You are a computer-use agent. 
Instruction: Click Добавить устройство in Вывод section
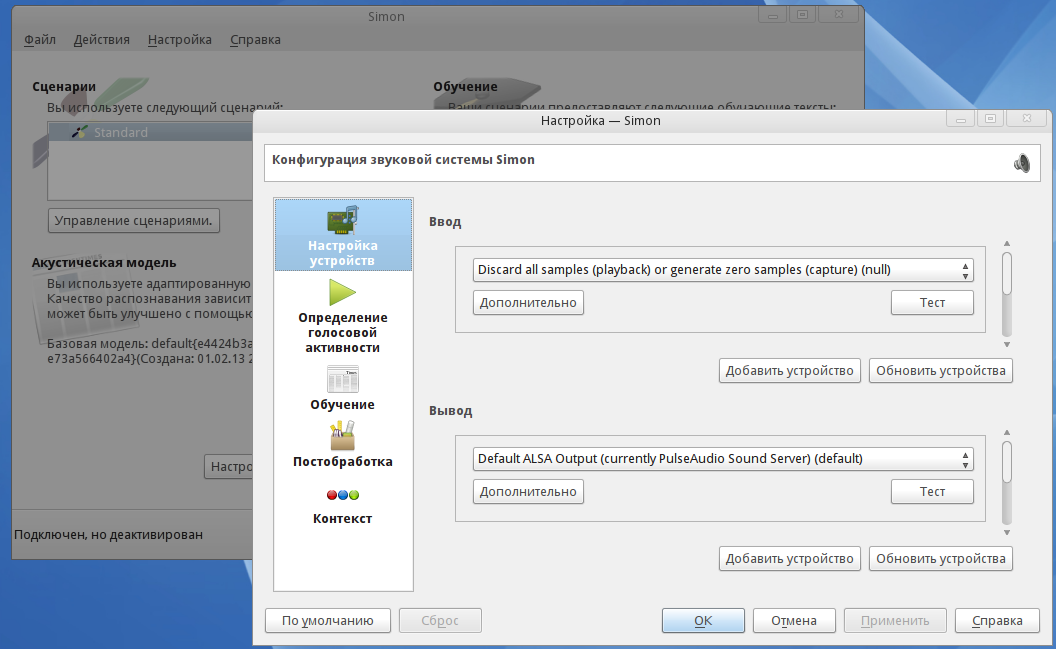click(789, 559)
